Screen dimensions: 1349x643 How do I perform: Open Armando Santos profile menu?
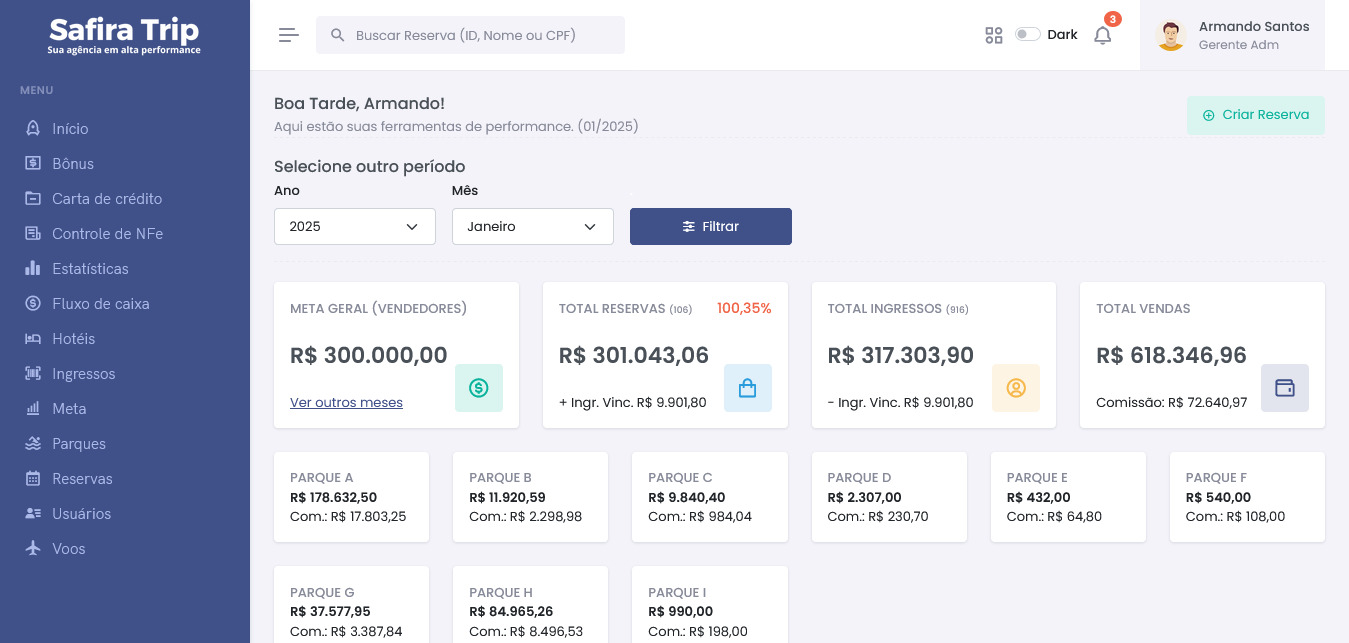point(1232,35)
